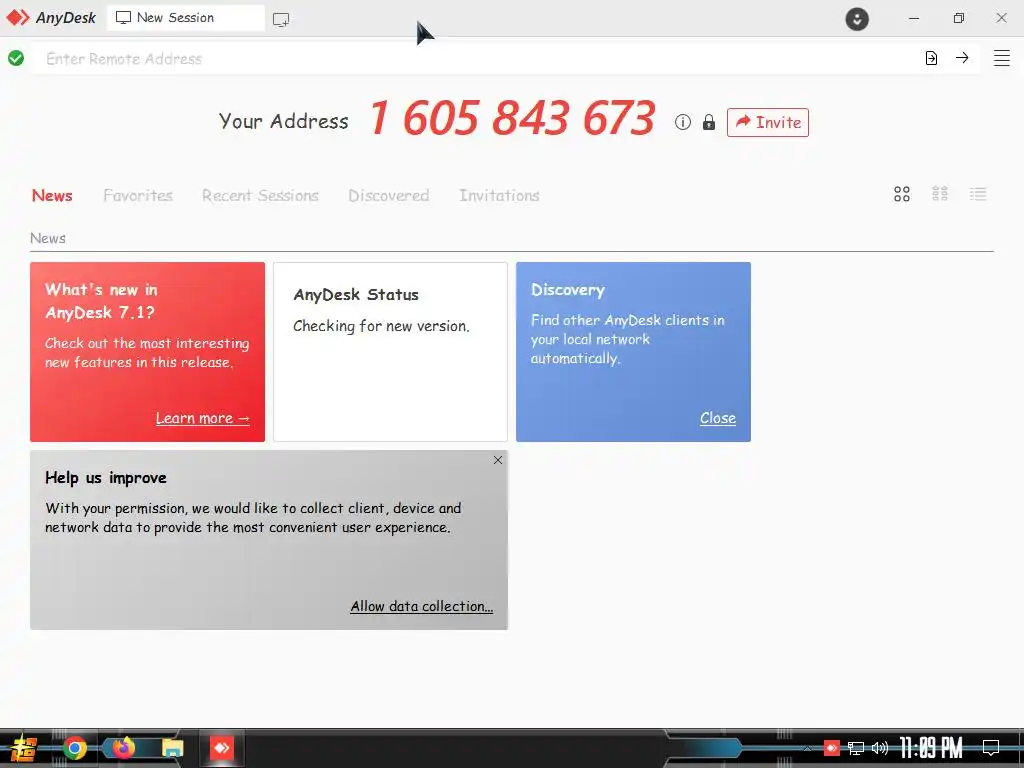Open the volume tray icon

(880, 748)
